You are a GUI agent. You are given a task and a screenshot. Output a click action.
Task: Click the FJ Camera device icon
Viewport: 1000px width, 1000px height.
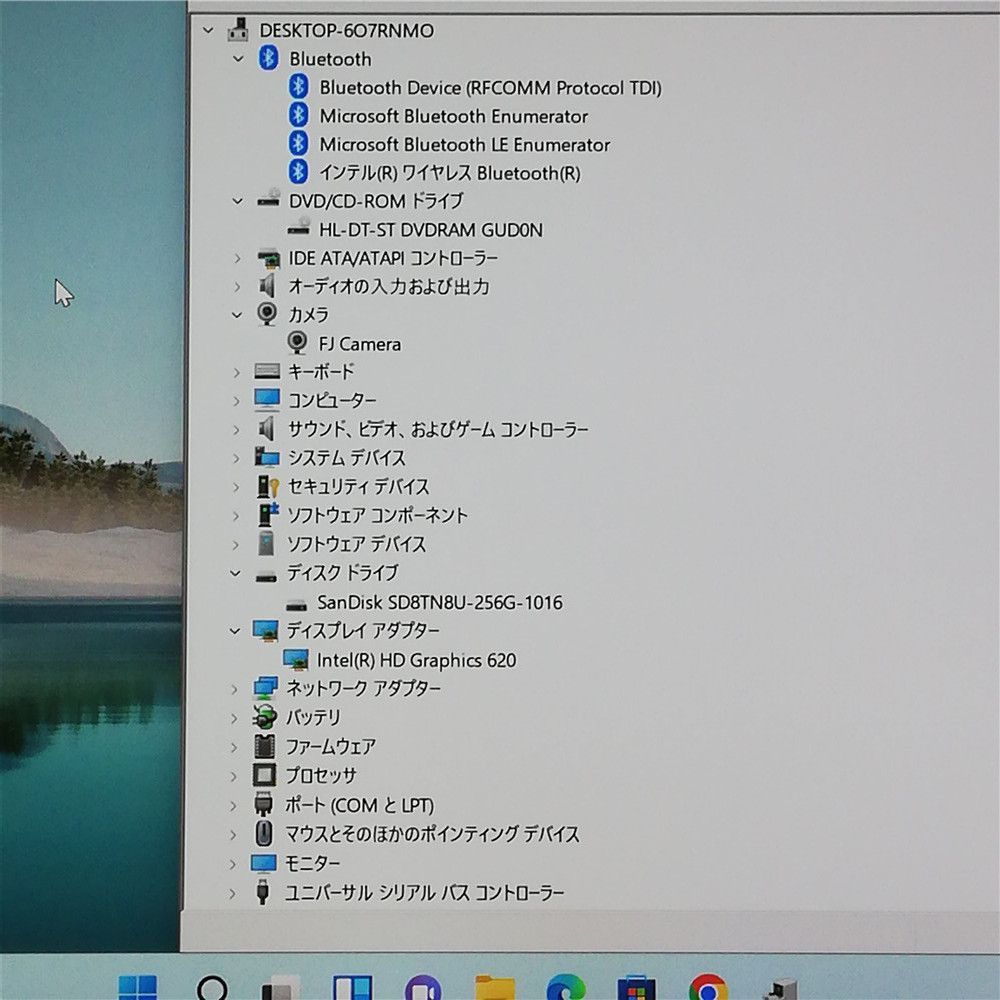[x=297, y=343]
